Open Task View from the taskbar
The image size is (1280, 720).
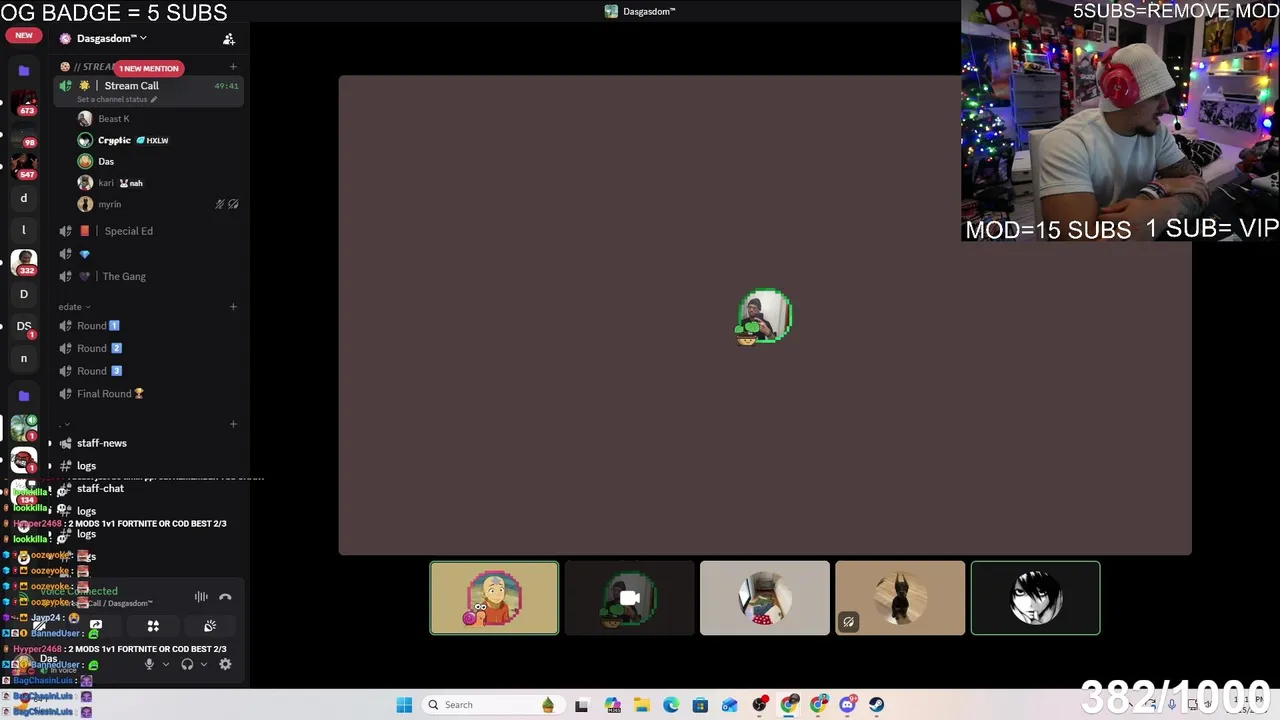coord(581,705)
